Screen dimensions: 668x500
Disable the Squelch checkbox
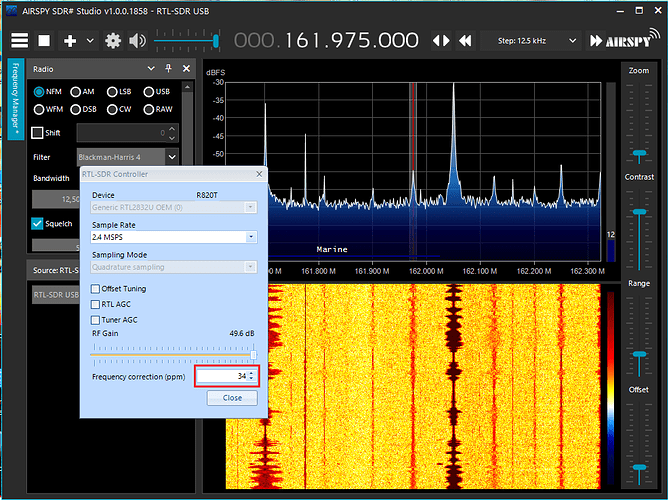click(38, 223)
